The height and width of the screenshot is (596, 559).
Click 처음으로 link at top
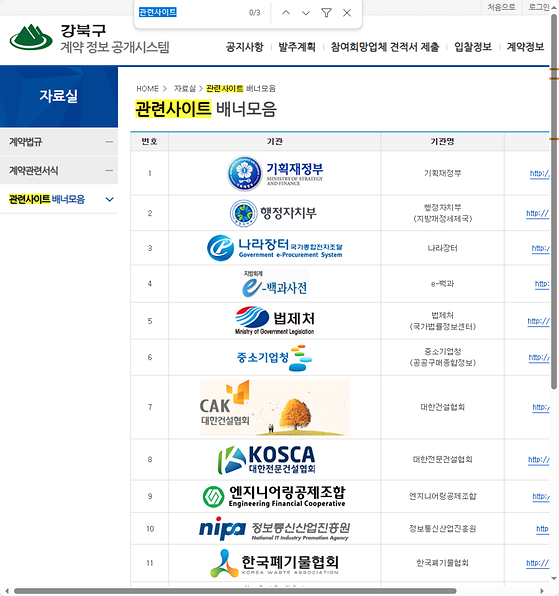501,7
